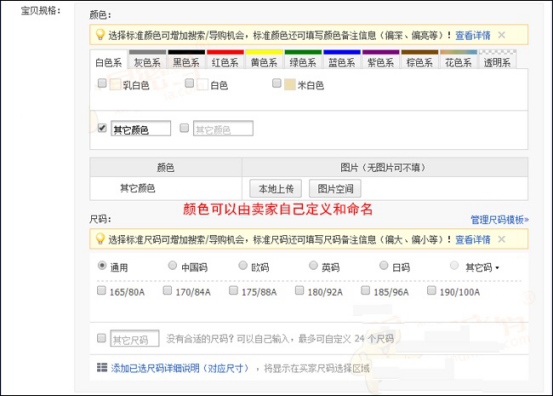
Task: Click the 本地上传 button
Action: click(276, 189)
